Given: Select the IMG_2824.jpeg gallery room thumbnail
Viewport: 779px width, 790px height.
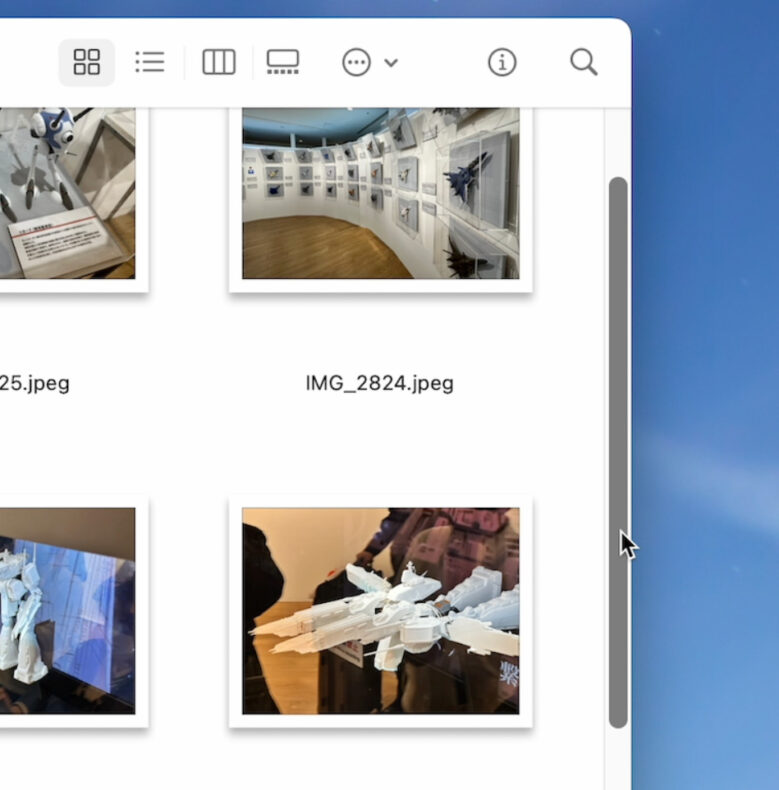Looking at the screenshot, I should (x=380, y=193).
